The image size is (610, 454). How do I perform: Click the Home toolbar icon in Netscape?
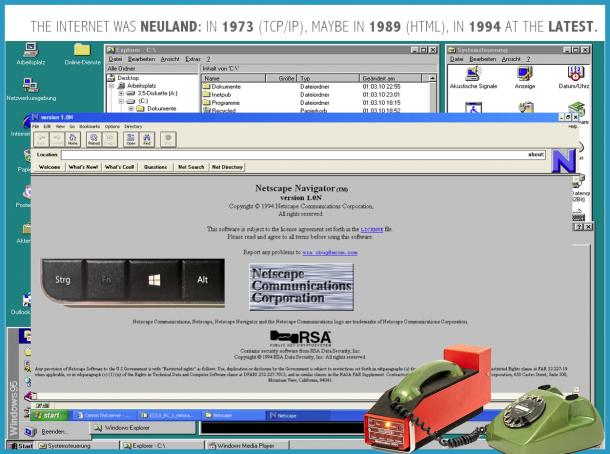73,140
